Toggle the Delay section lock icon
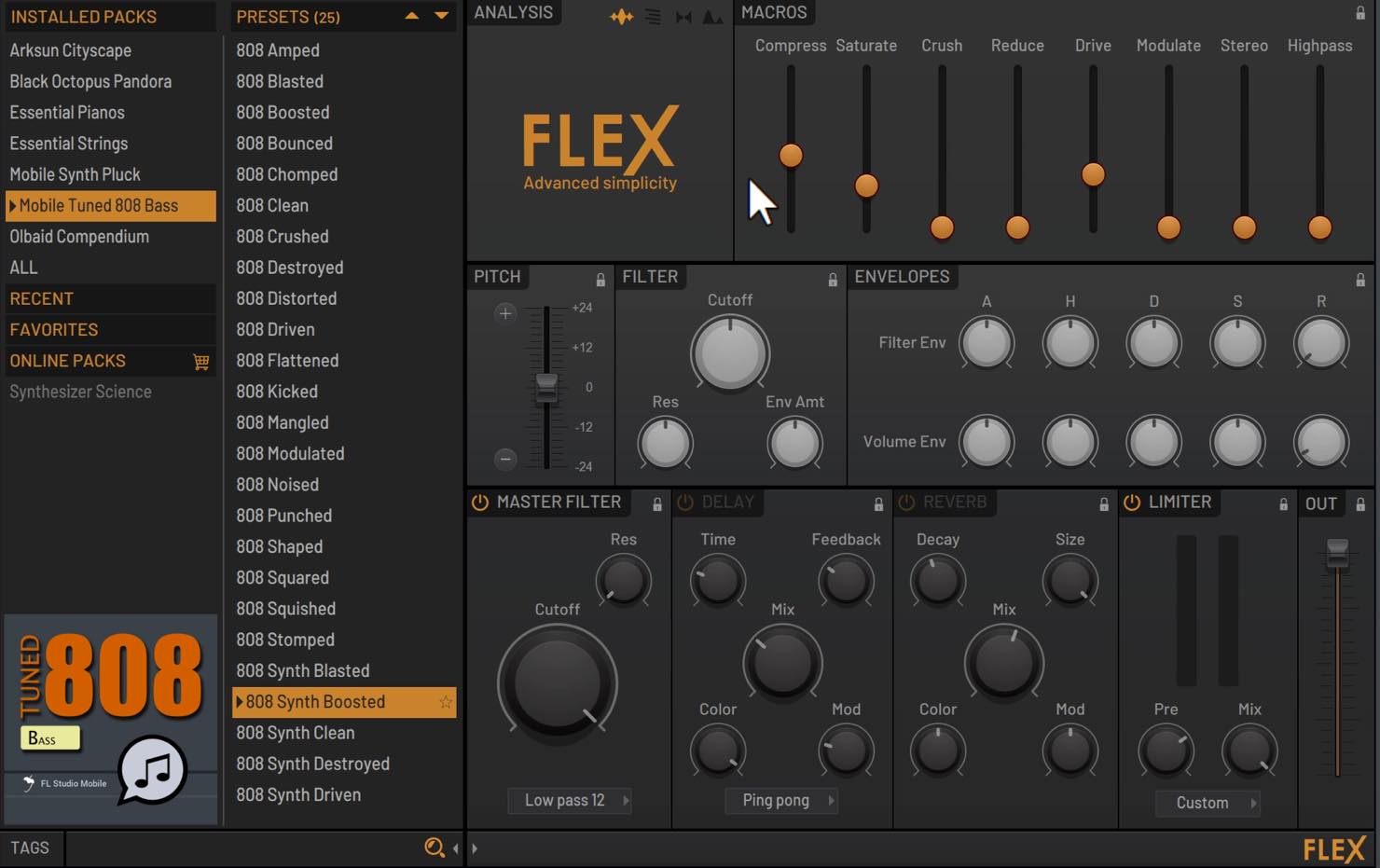Screen dimensions: 1380x868 click(878, 504)
